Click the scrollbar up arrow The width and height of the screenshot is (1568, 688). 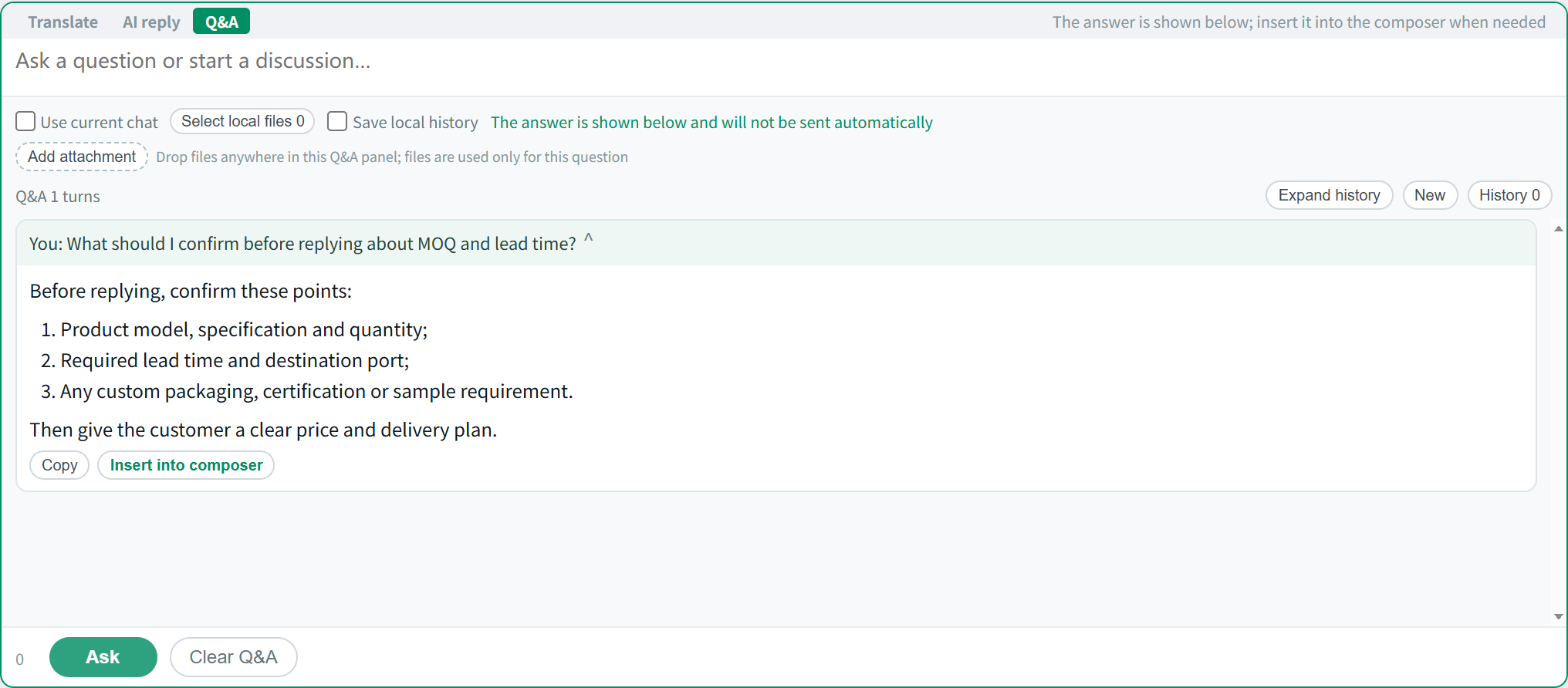coord(1559,229)
